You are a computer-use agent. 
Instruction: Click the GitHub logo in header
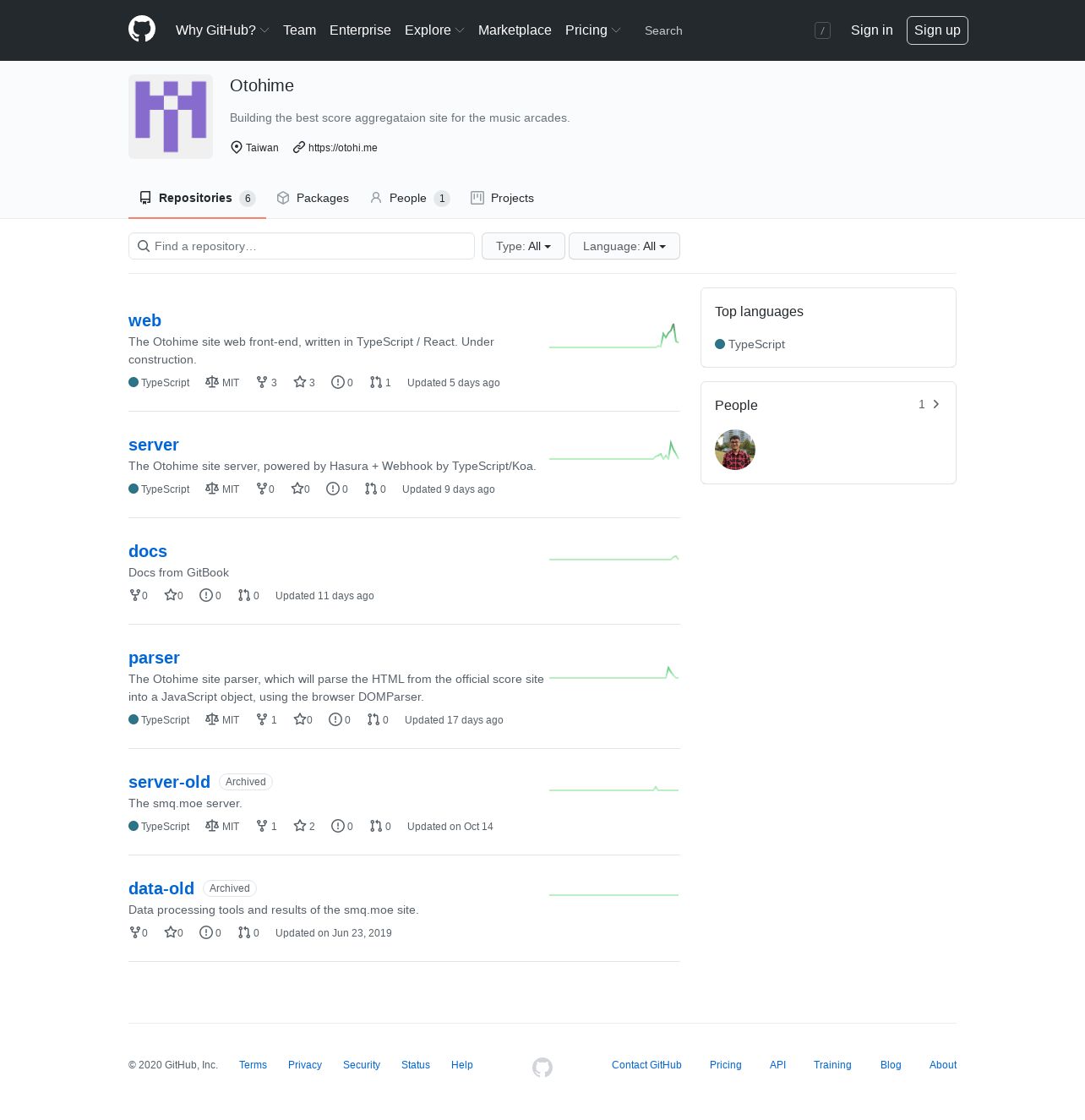[142, 29]
